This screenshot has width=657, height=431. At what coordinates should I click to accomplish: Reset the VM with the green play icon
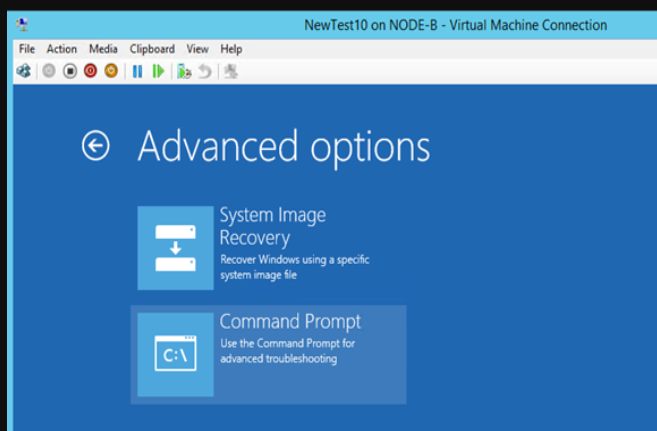click(158, 71)
